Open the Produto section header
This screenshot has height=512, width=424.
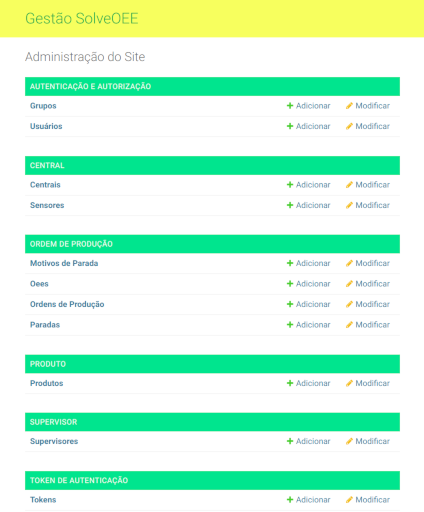48,364
